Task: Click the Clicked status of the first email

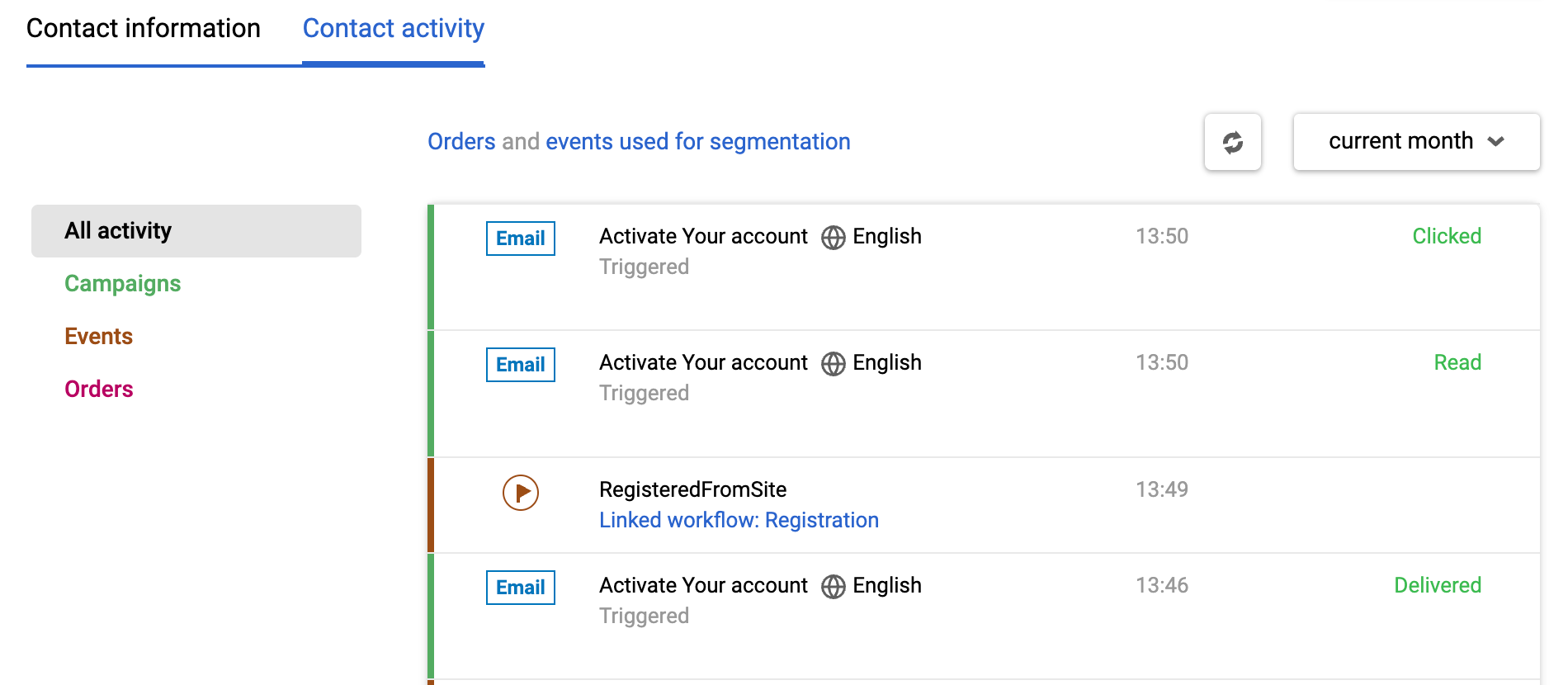Action: pos(1446,237)
